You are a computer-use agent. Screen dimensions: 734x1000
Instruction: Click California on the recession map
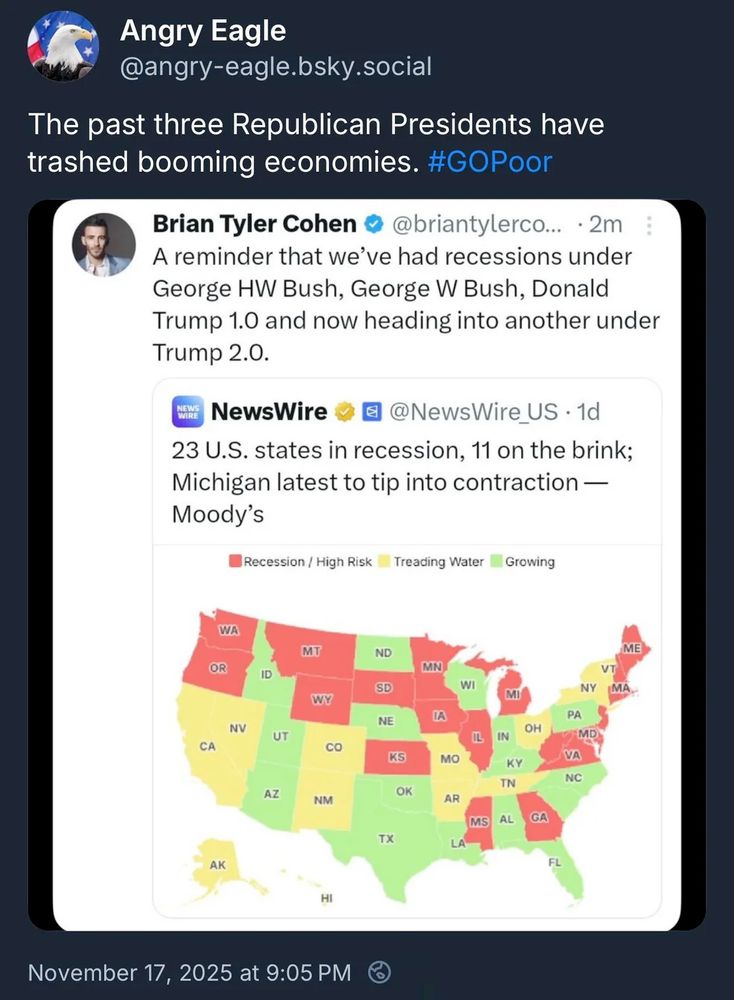pyautogui.click(x=209, y=746)
